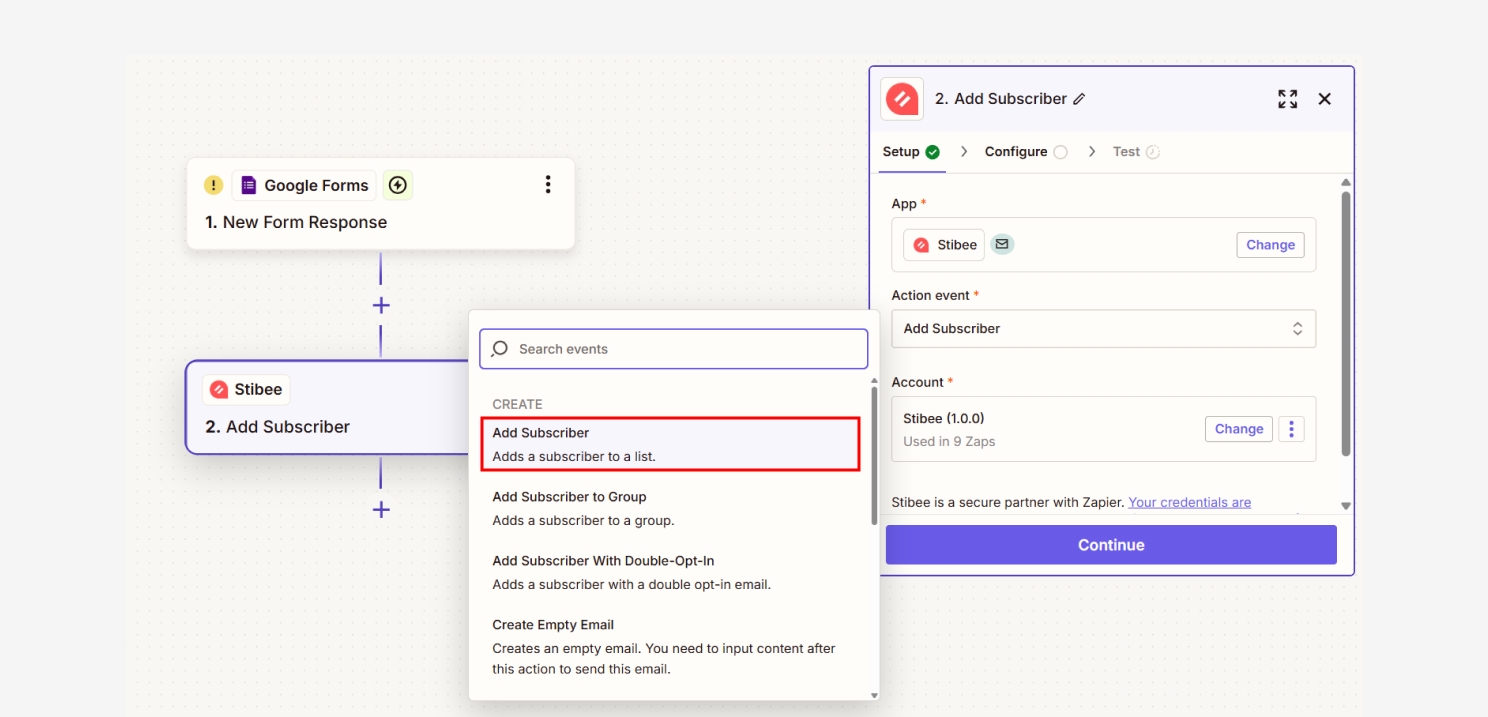Open the Action event dropdown

pos(1103,329)
